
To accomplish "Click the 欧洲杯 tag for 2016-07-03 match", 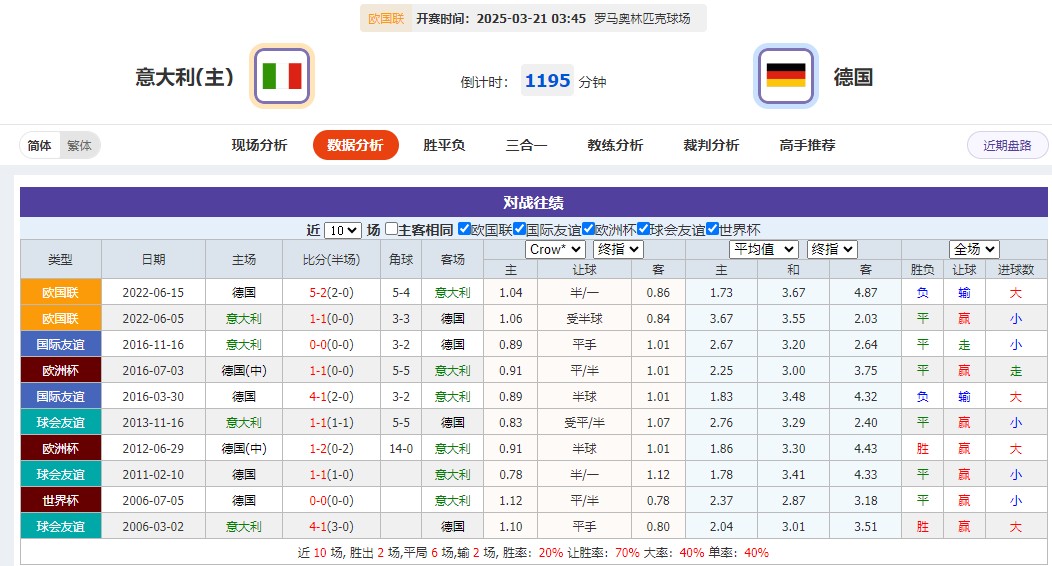I will (x=61, y=370).
